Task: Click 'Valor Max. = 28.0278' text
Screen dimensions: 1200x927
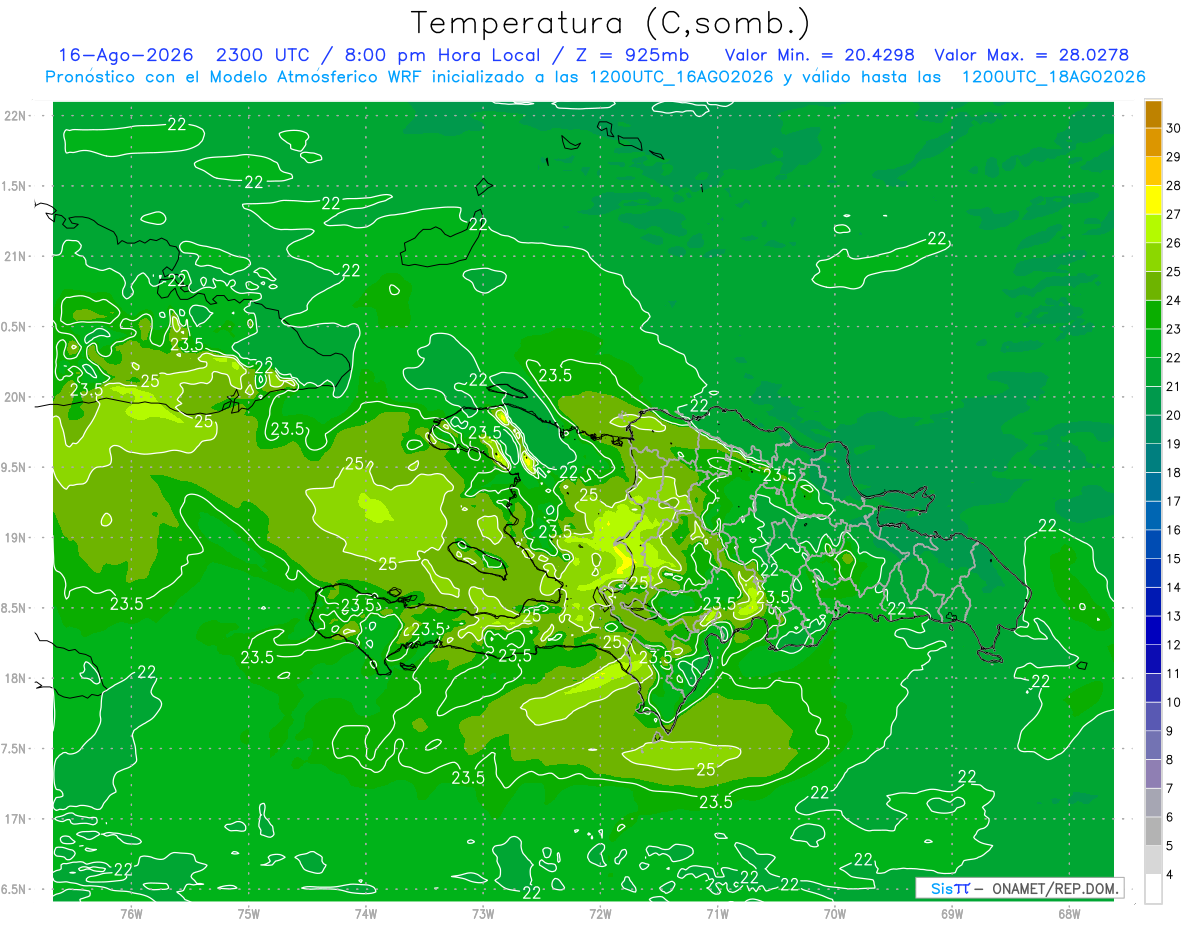Action: 1033,55
